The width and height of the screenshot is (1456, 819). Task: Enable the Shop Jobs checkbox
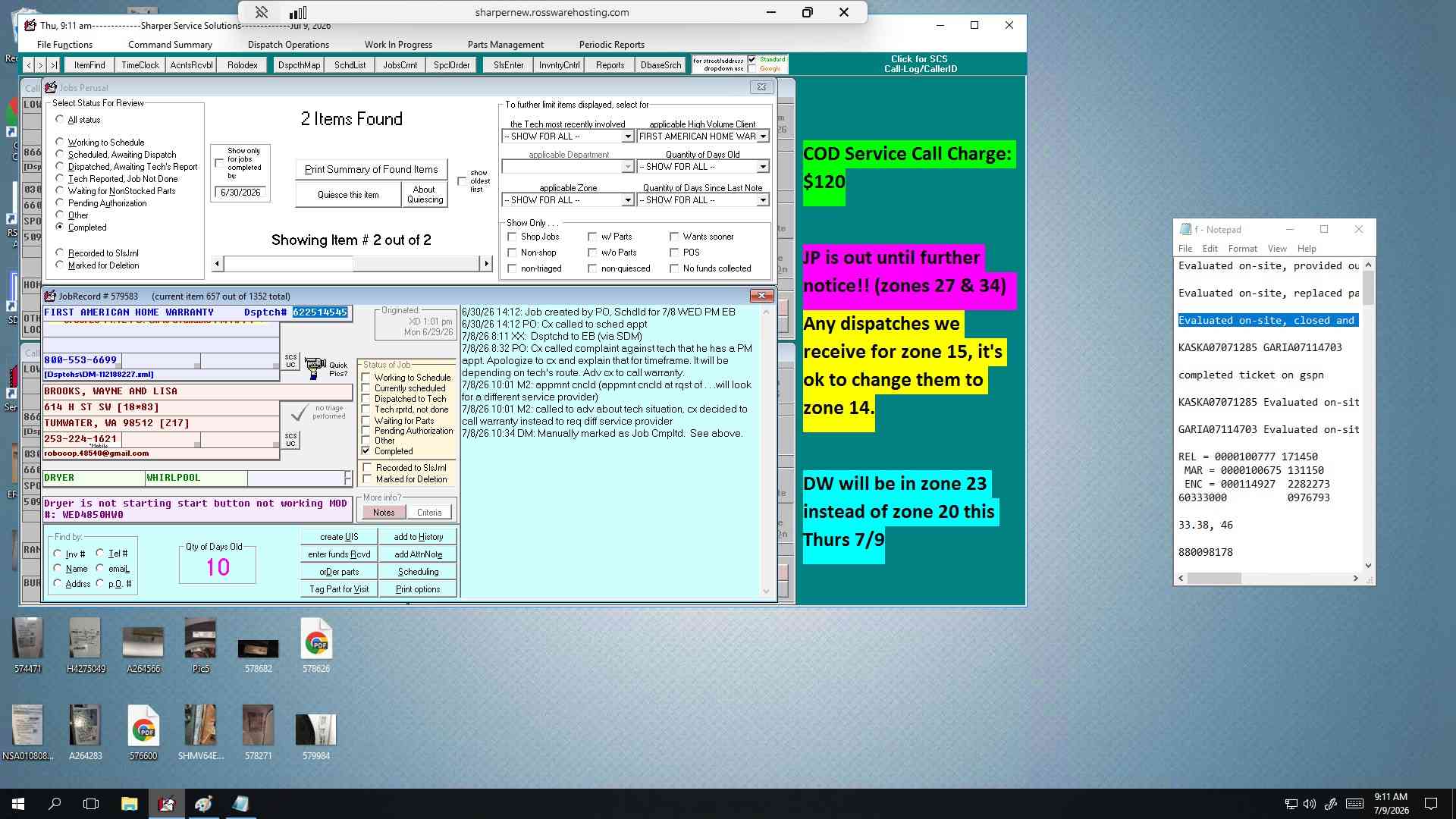(512, 237)
